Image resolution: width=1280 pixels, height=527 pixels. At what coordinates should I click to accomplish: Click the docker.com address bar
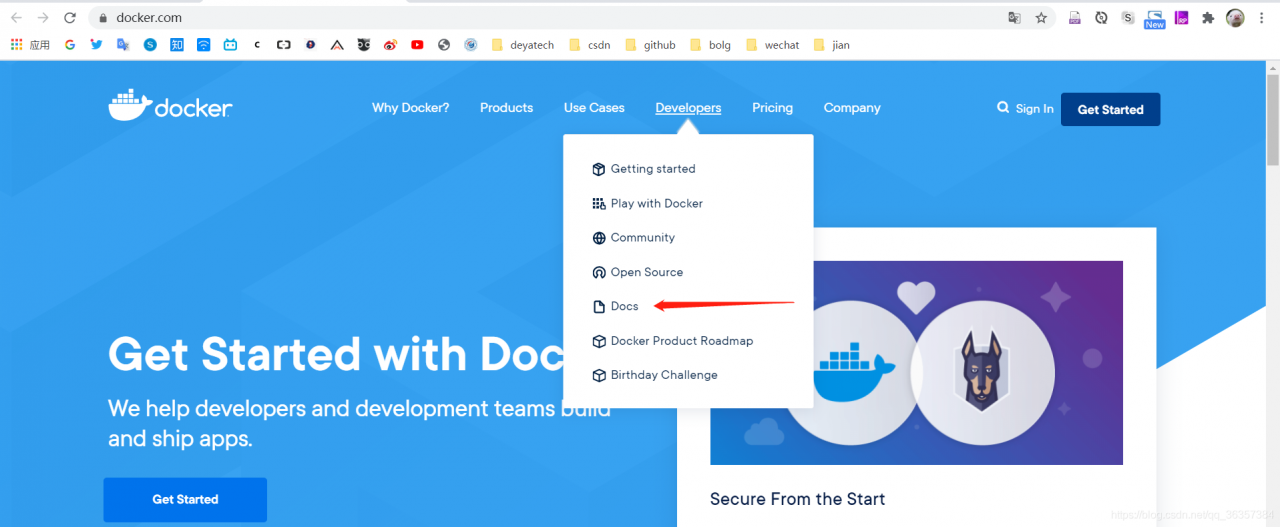pos(550,18)
